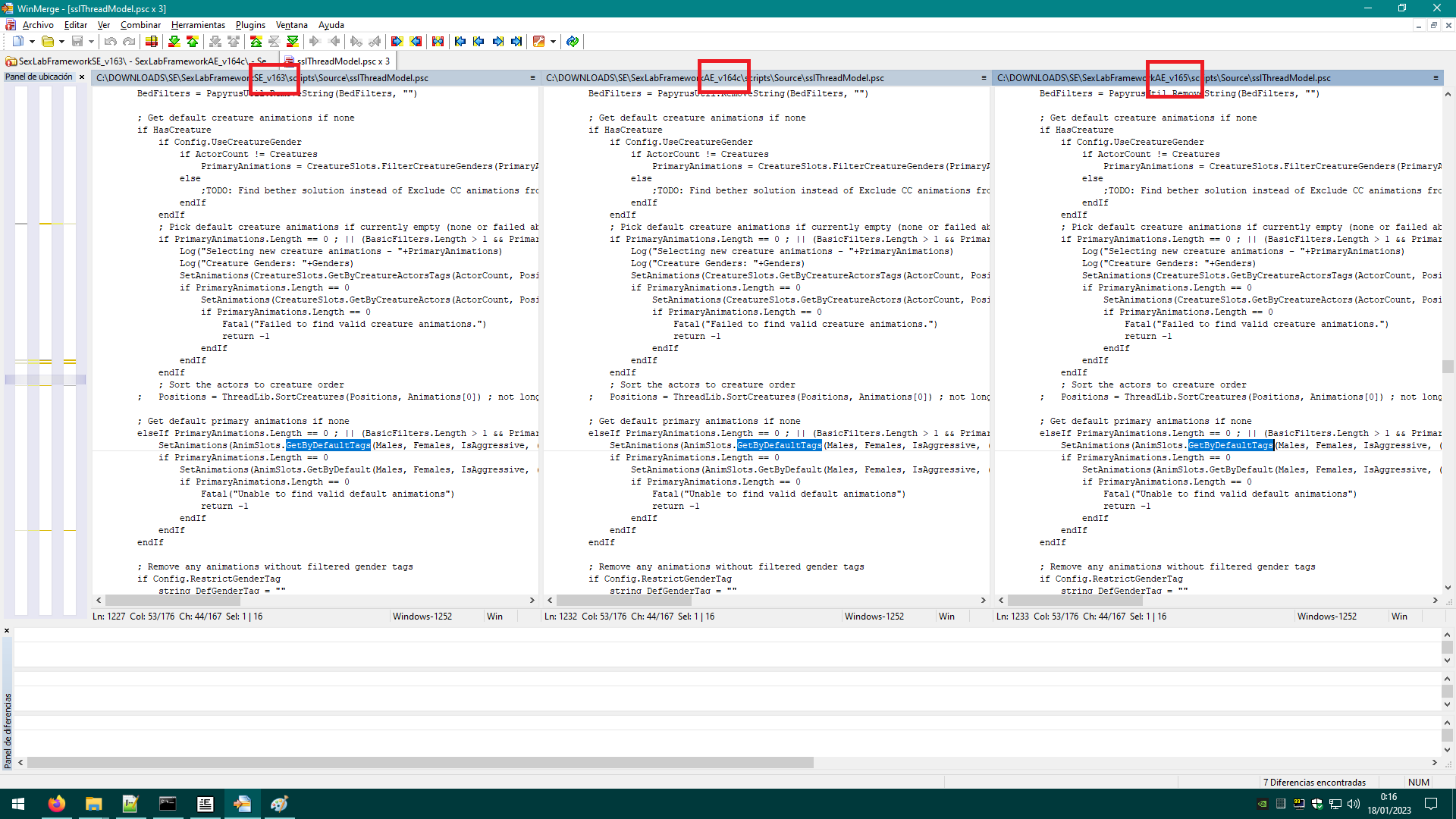Launch Firefox from the taskbar
The height and width of the screenshot is (819, 1456).
coord(56,804)
